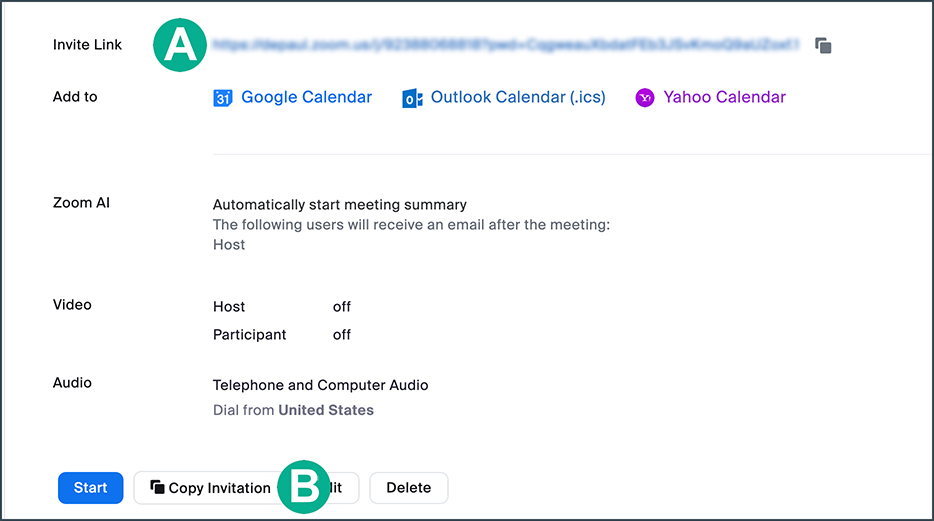Viewport: 934px width, 521px height.
Task: Click the Zoom AI label
Action: click(x=81, y=203)
